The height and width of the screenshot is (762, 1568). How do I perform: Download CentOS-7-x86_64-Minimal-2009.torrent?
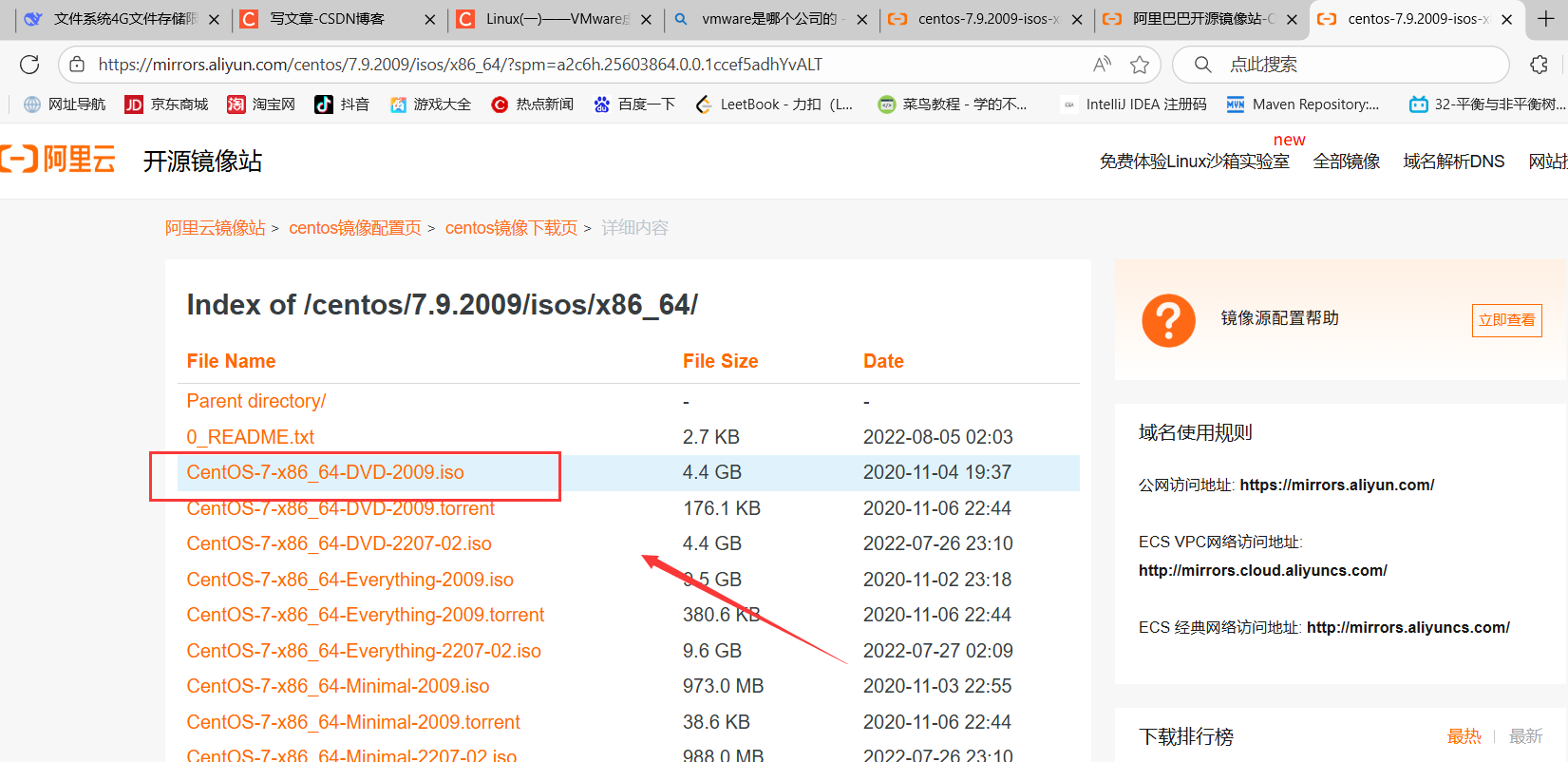pos(353,722)
